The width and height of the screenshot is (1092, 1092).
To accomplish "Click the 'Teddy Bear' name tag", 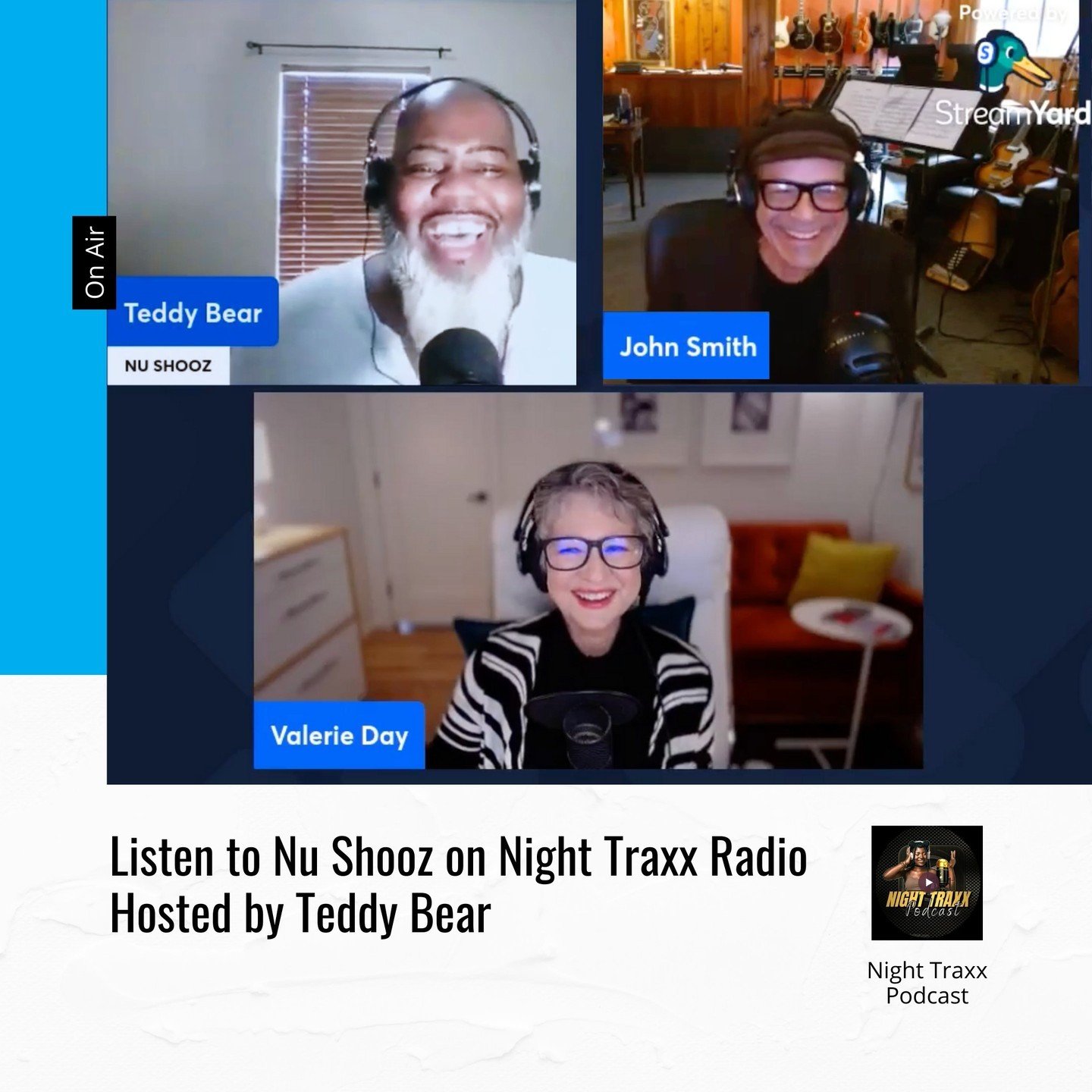I will (193, 312).
